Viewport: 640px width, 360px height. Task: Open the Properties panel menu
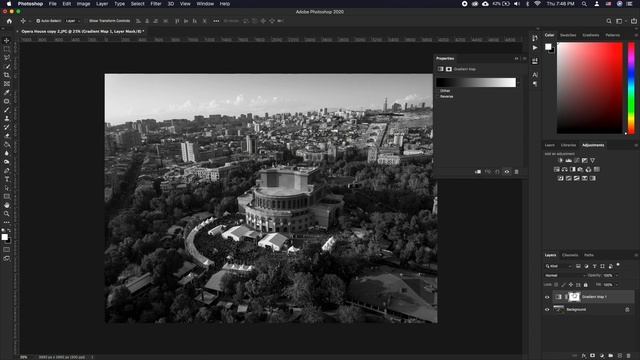point(524,59)
